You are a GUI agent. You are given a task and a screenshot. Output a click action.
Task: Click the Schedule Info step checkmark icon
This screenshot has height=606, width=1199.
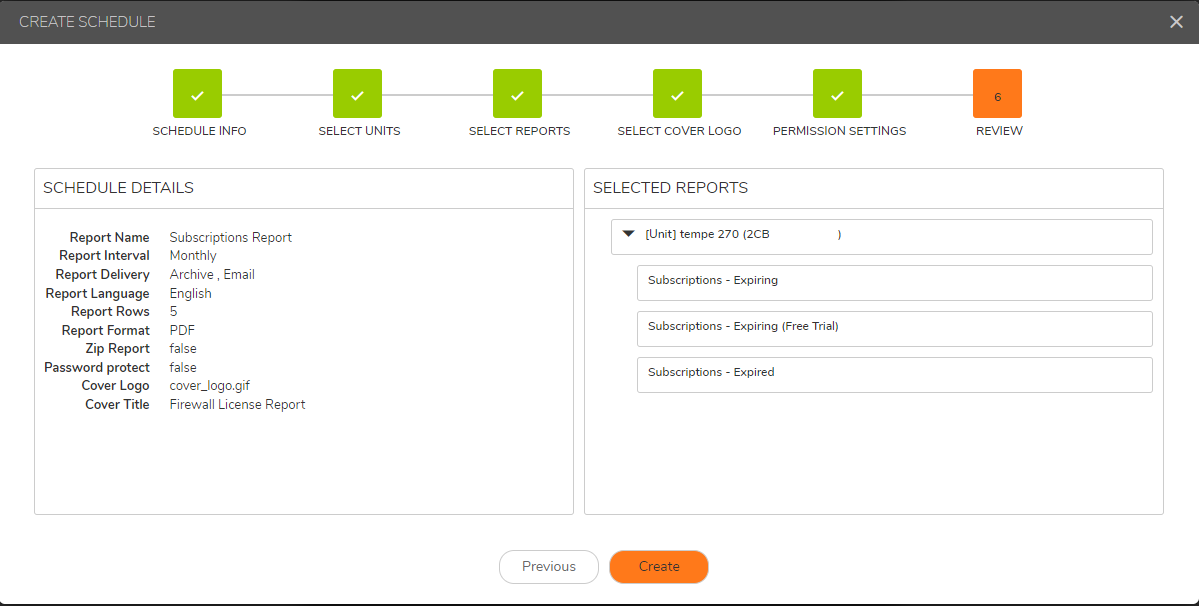tap(197, 94)
